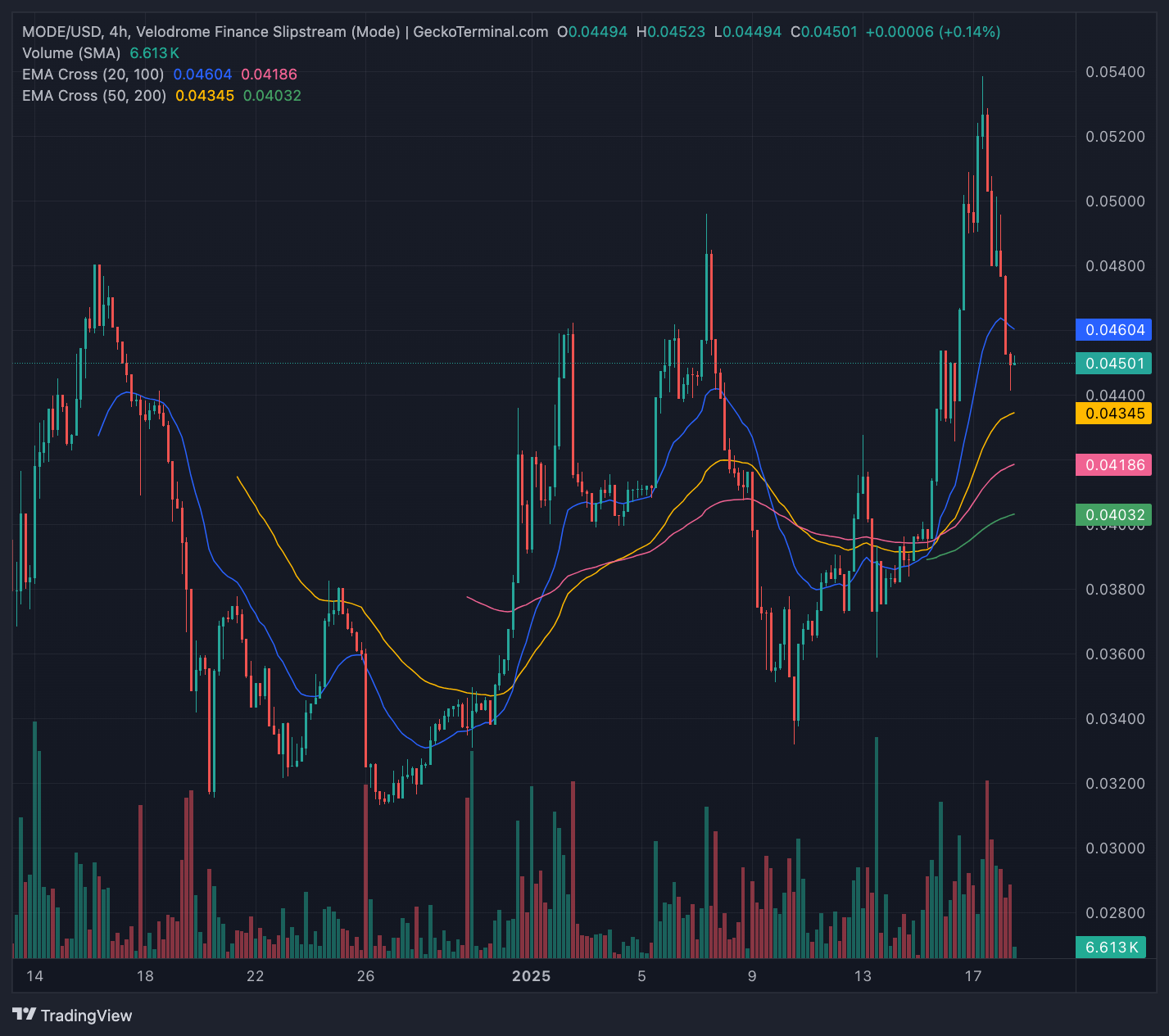Click the blue 0.04604 price axis label
Image resolution: width=1169 pixels, height=1036 pixels.
tap(1114, 330)
